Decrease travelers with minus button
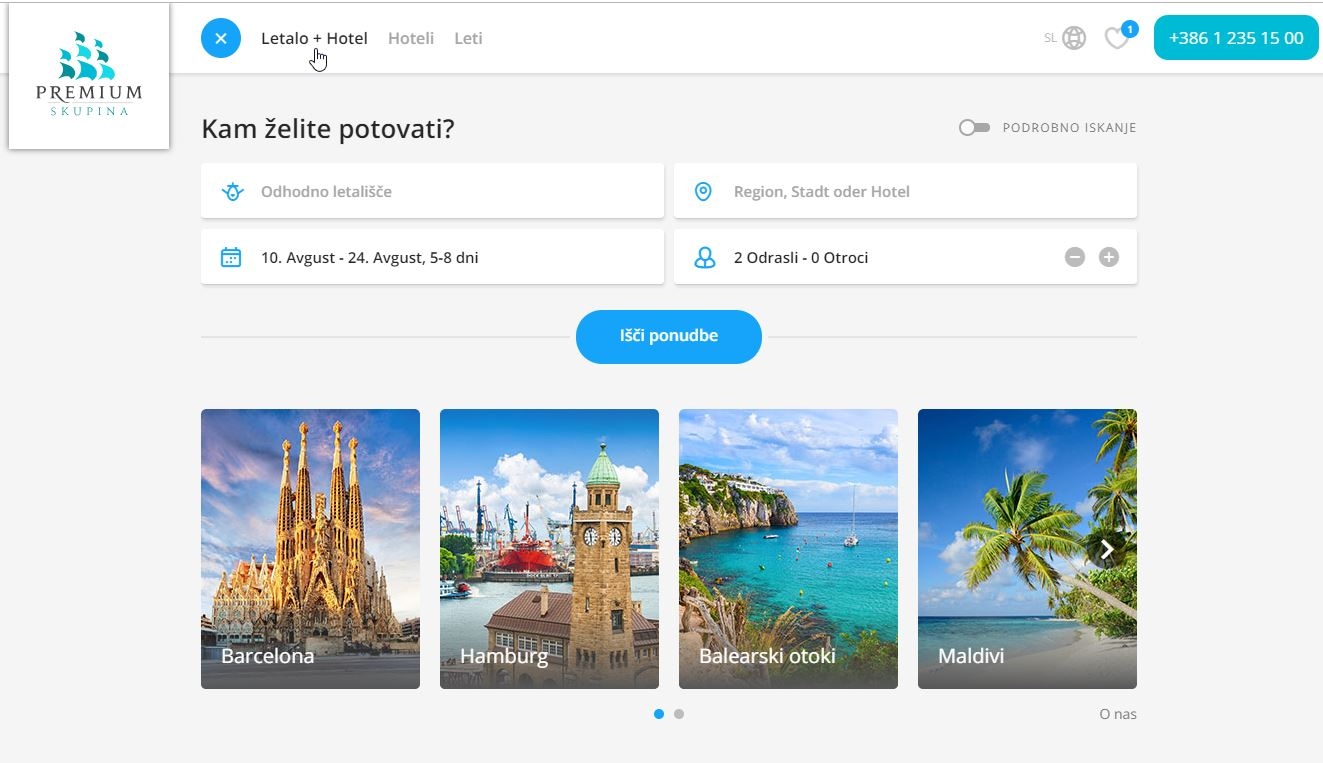1323x763 pixels. tap(1075, 257)
